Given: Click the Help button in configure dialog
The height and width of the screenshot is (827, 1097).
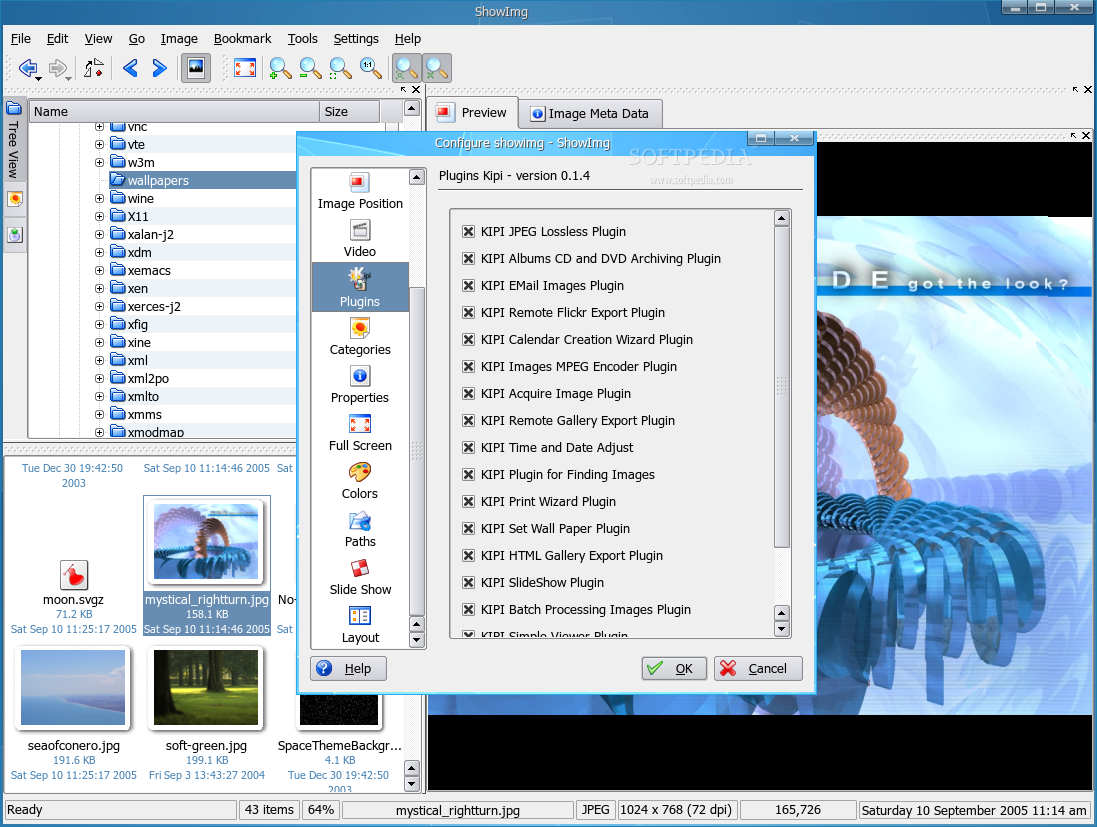Looking at the screenshot, I should coord(348,668).
